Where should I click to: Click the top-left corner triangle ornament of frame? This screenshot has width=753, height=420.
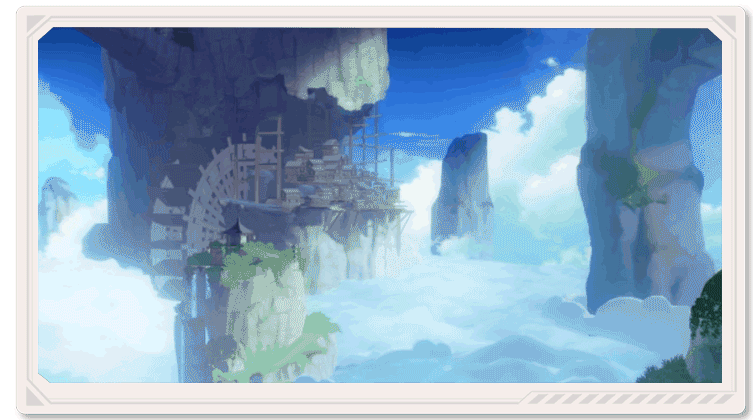click(35, 23)
